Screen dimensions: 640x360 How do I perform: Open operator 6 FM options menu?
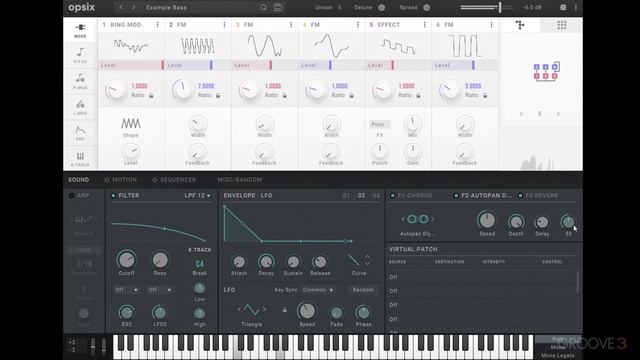tap(491, 25)
